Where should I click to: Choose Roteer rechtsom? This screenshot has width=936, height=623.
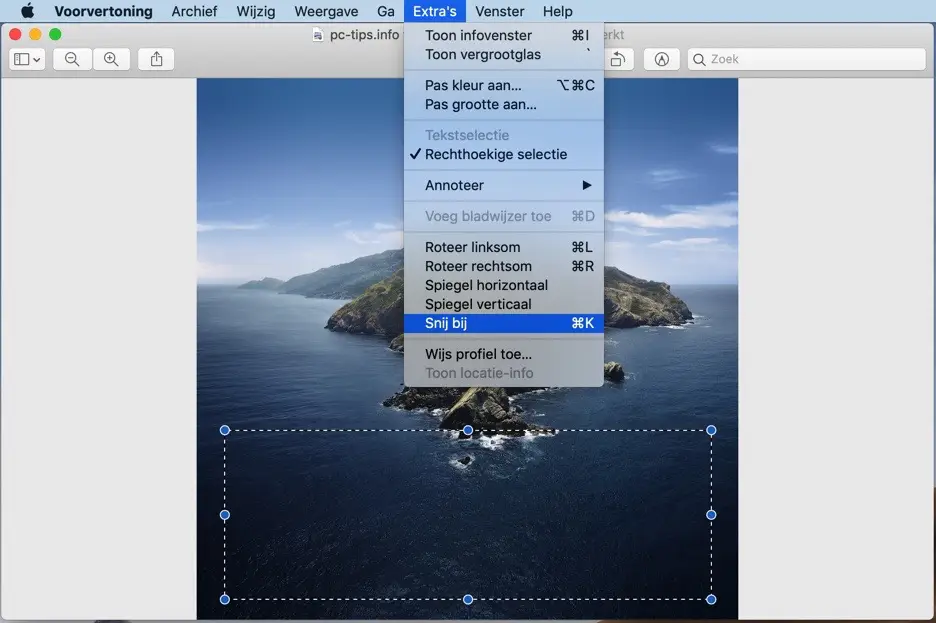pyautogui.click(x=504, y=266)
